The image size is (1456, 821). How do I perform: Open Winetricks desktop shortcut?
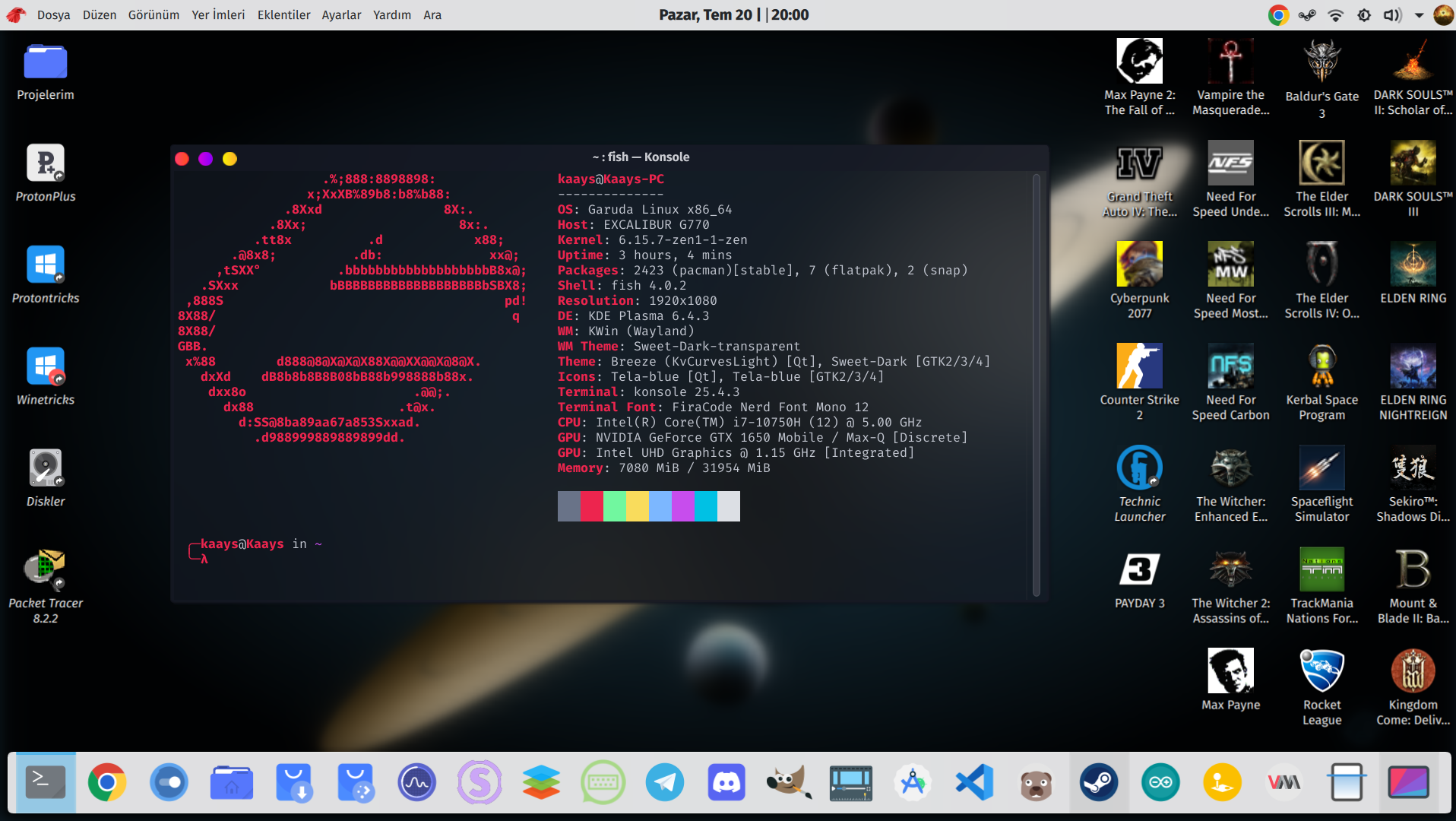point(46,377)
